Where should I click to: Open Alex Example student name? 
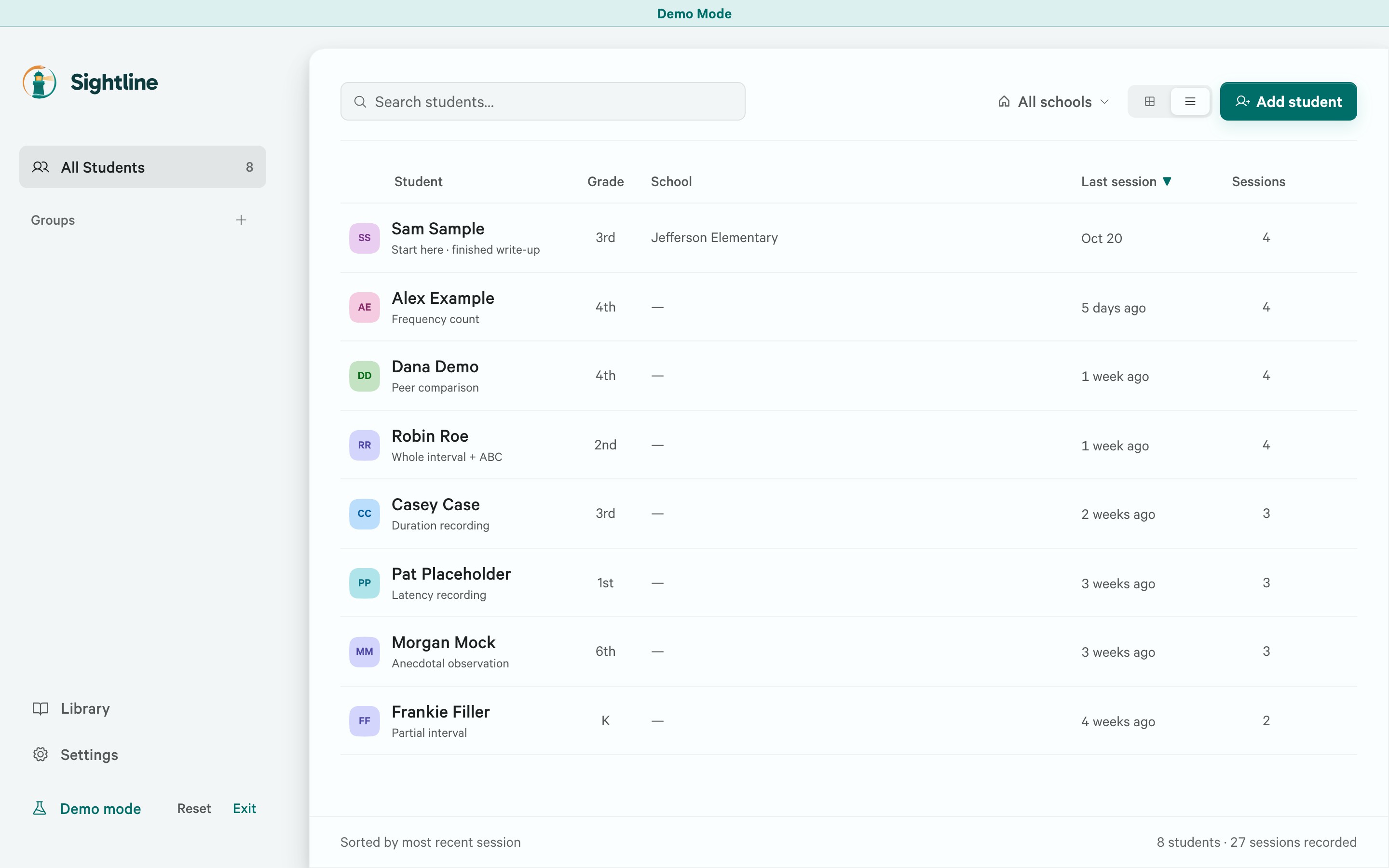(x=443, y=298)
